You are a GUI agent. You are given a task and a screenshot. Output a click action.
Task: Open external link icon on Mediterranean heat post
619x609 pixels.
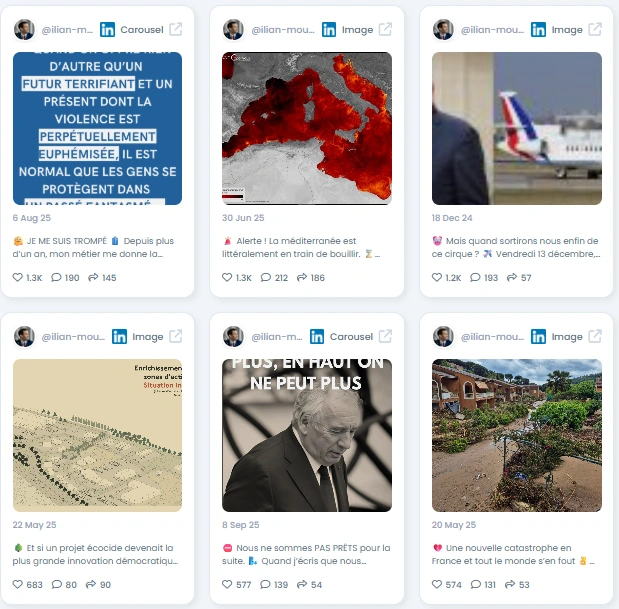pyautogui.click(x=385, y=29)
